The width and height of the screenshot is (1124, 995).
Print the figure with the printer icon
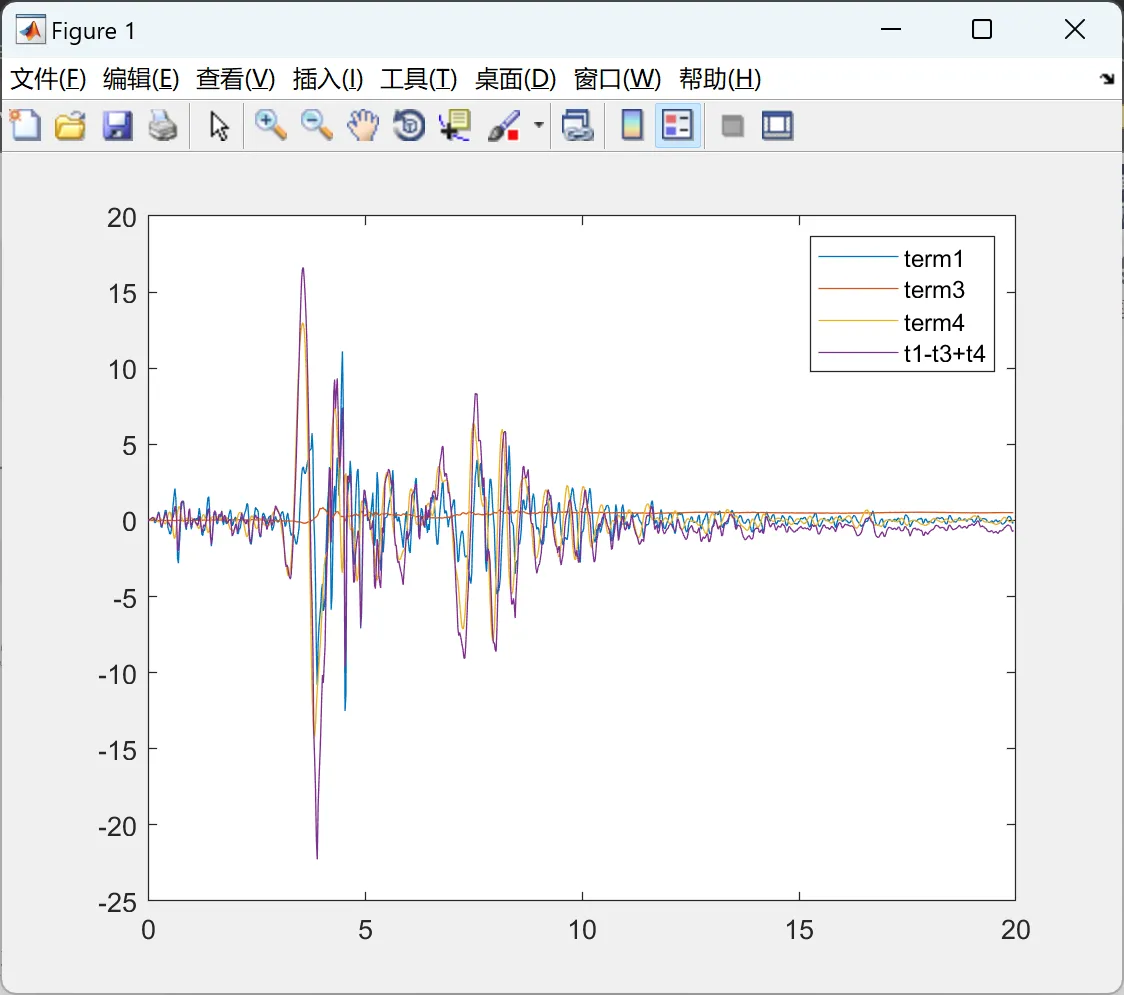pos(163,126)
